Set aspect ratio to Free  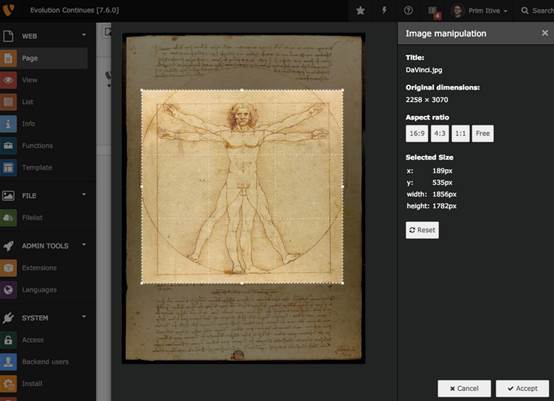tap(483, 134)
